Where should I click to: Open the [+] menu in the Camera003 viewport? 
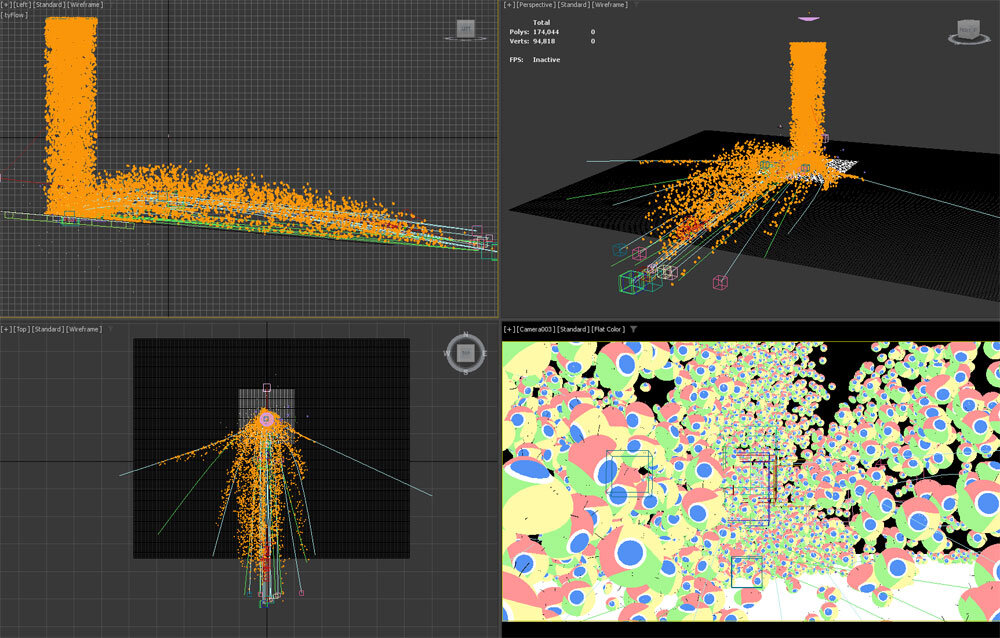pyautogui.click(x=509, y=329)
